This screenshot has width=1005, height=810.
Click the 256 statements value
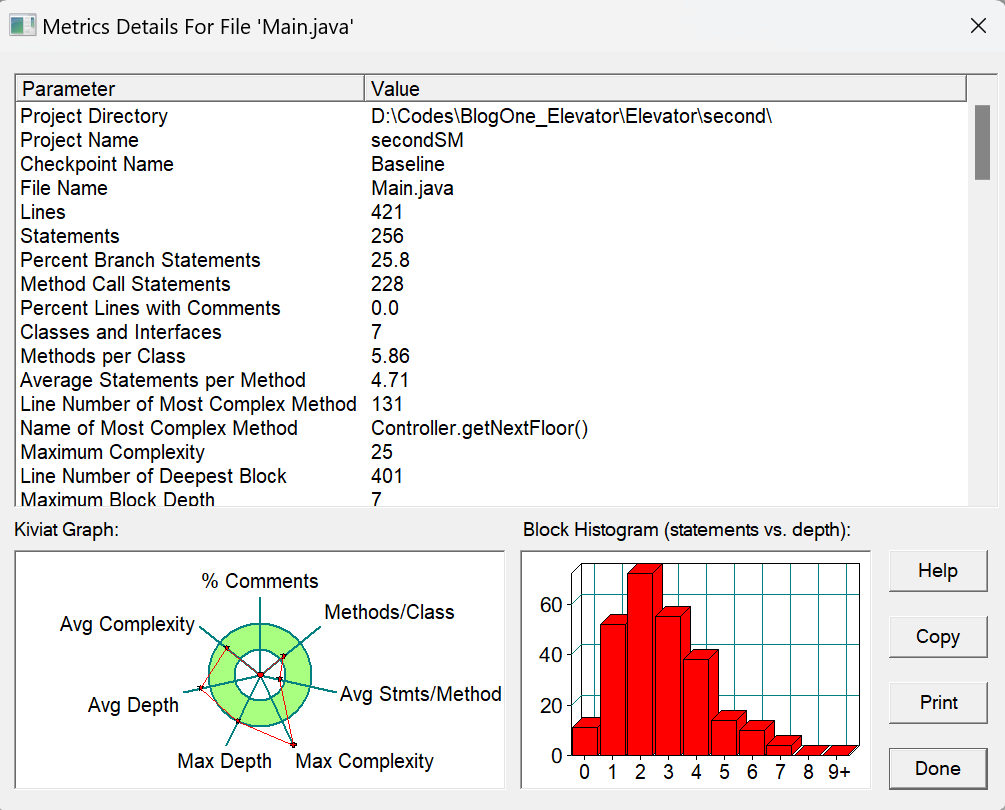tap(387, 236)
